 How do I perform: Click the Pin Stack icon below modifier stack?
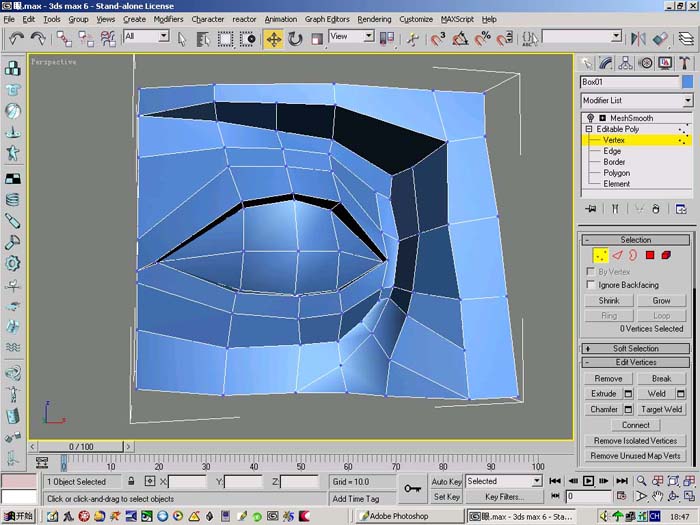[x=591, y=209]
